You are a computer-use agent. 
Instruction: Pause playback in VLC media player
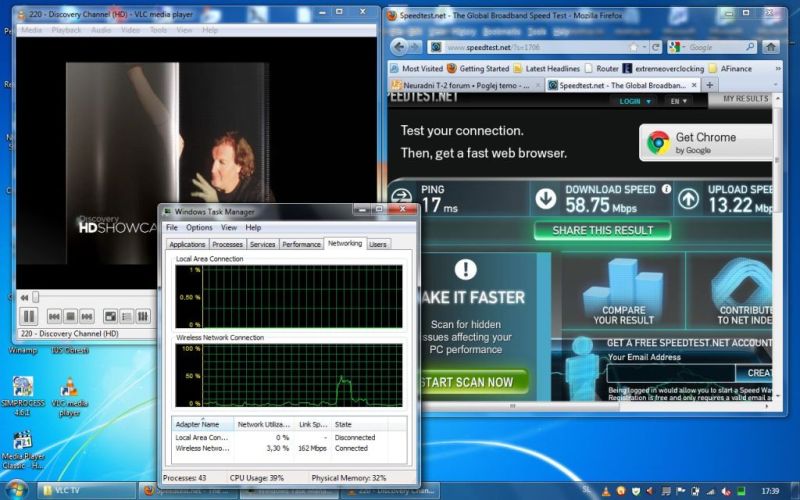click(x=30, y=316)
